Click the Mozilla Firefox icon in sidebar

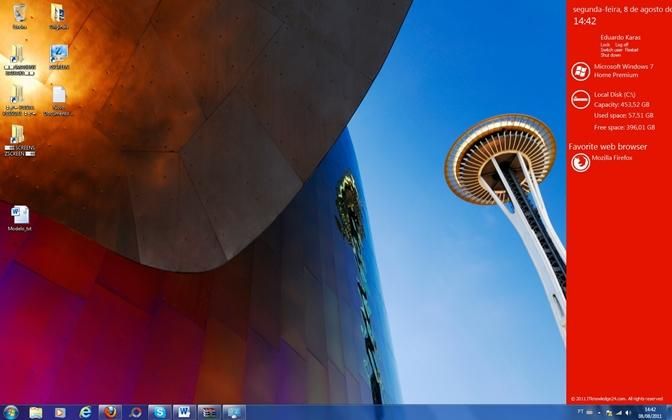click(x=579, y=162)
